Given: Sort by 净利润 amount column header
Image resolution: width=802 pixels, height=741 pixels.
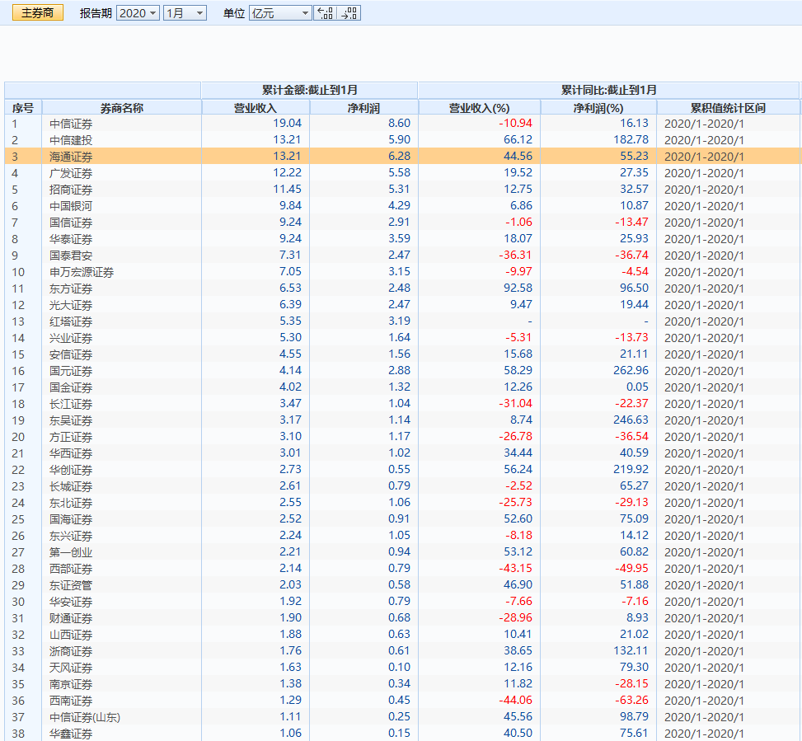Looking at the screenshot, I should (x=364, y=108).
